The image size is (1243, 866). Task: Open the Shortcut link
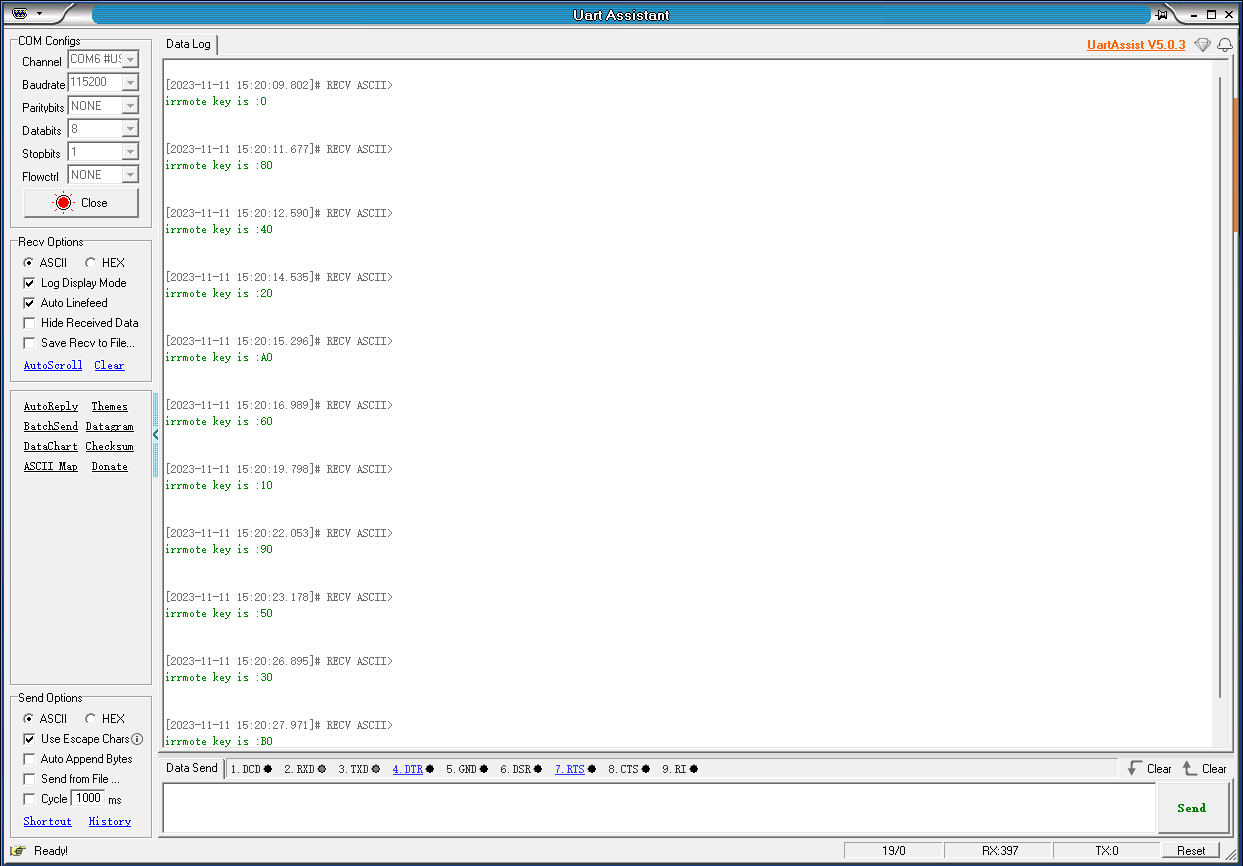point(48,822)
